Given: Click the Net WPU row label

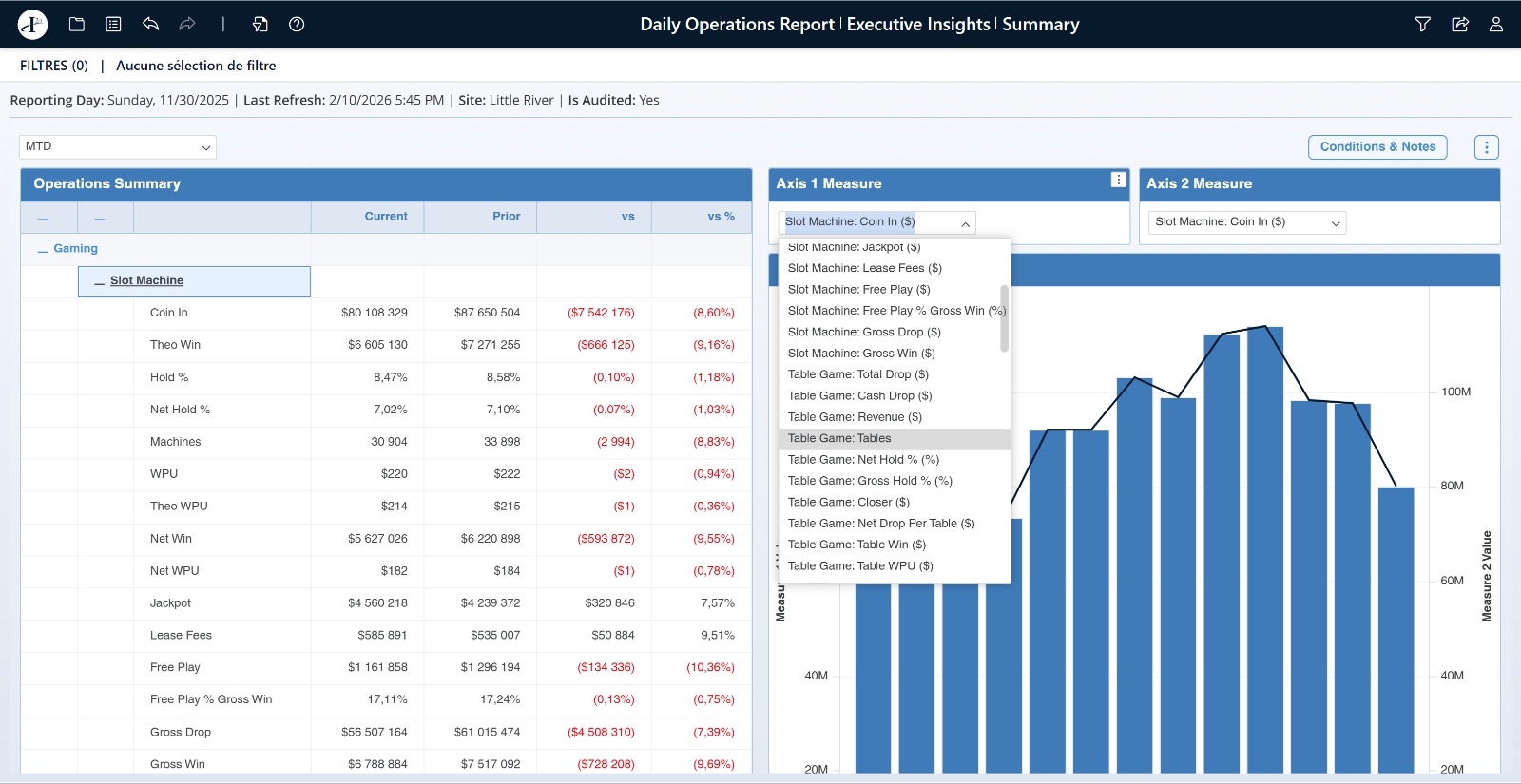Looking at the screenshot, I should coord(174,571).
